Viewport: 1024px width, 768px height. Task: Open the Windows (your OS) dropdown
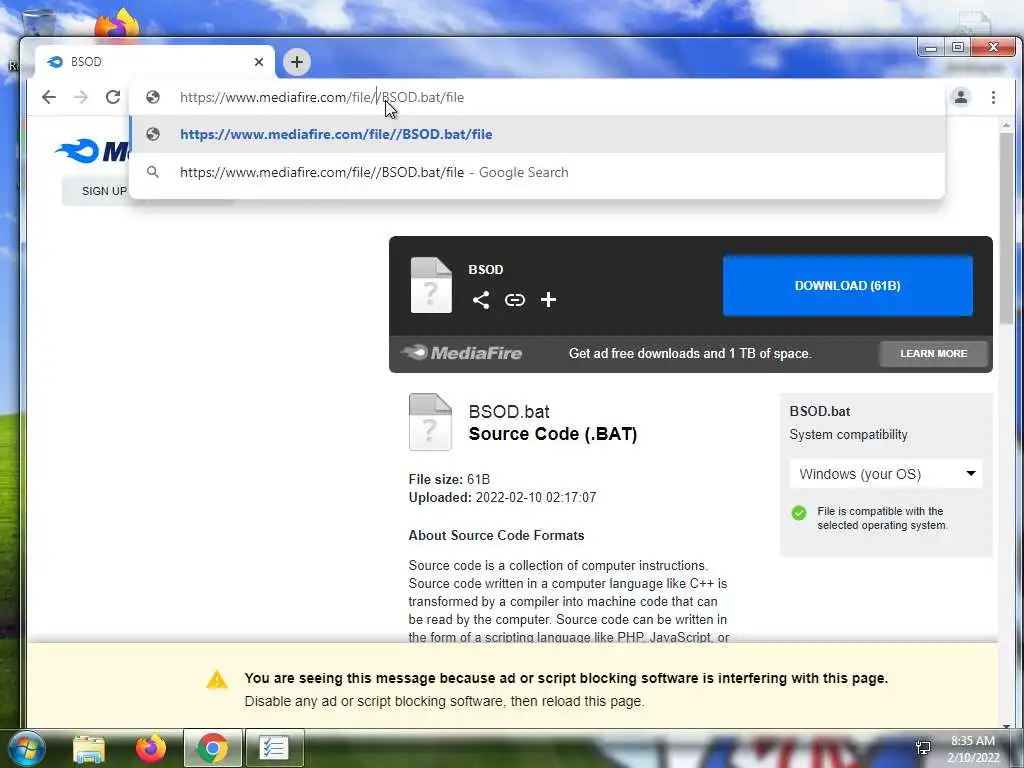tap(886, 474)
